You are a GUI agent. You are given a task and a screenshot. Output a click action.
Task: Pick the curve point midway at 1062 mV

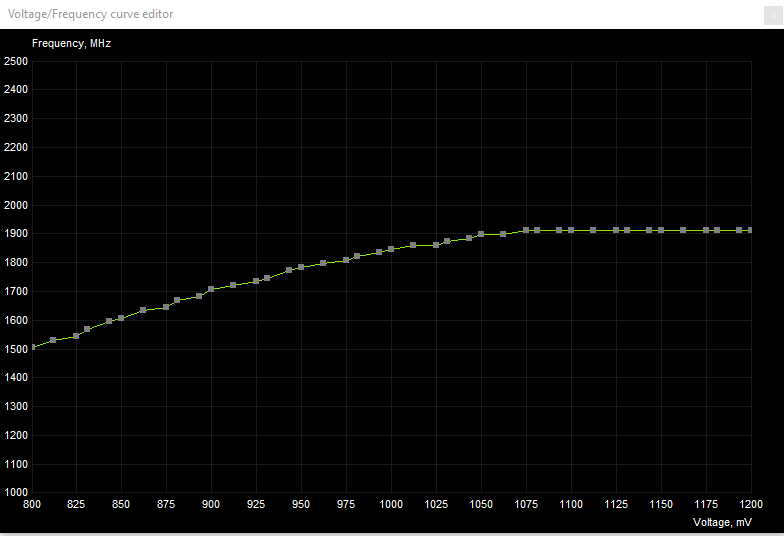(x=503, y=234)
